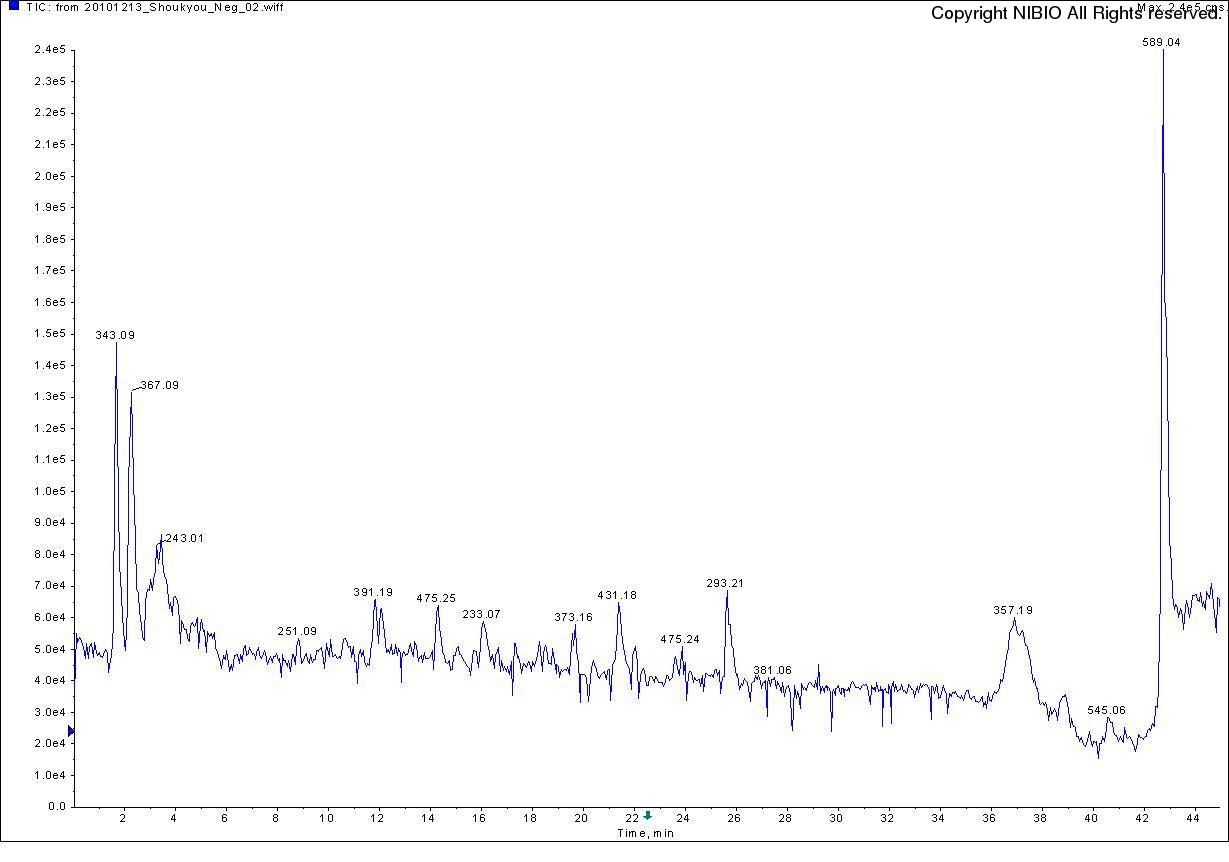Click the 293.21 peak label
Image resolution: width=1229 pixels, height=862 pixels.
click(x=724, y=584)
